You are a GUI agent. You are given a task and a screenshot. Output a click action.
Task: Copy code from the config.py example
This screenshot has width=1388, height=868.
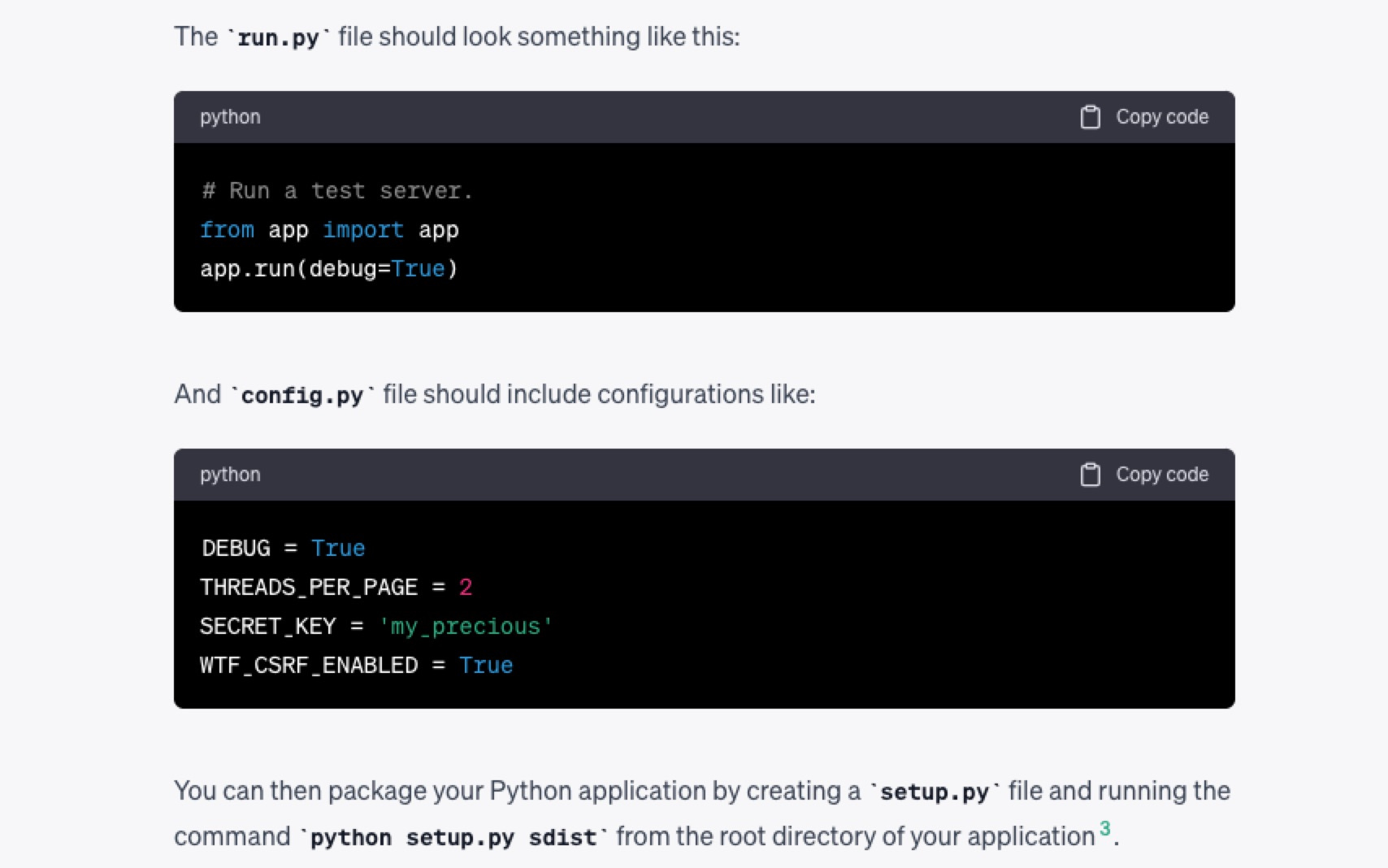(1161, 474)
